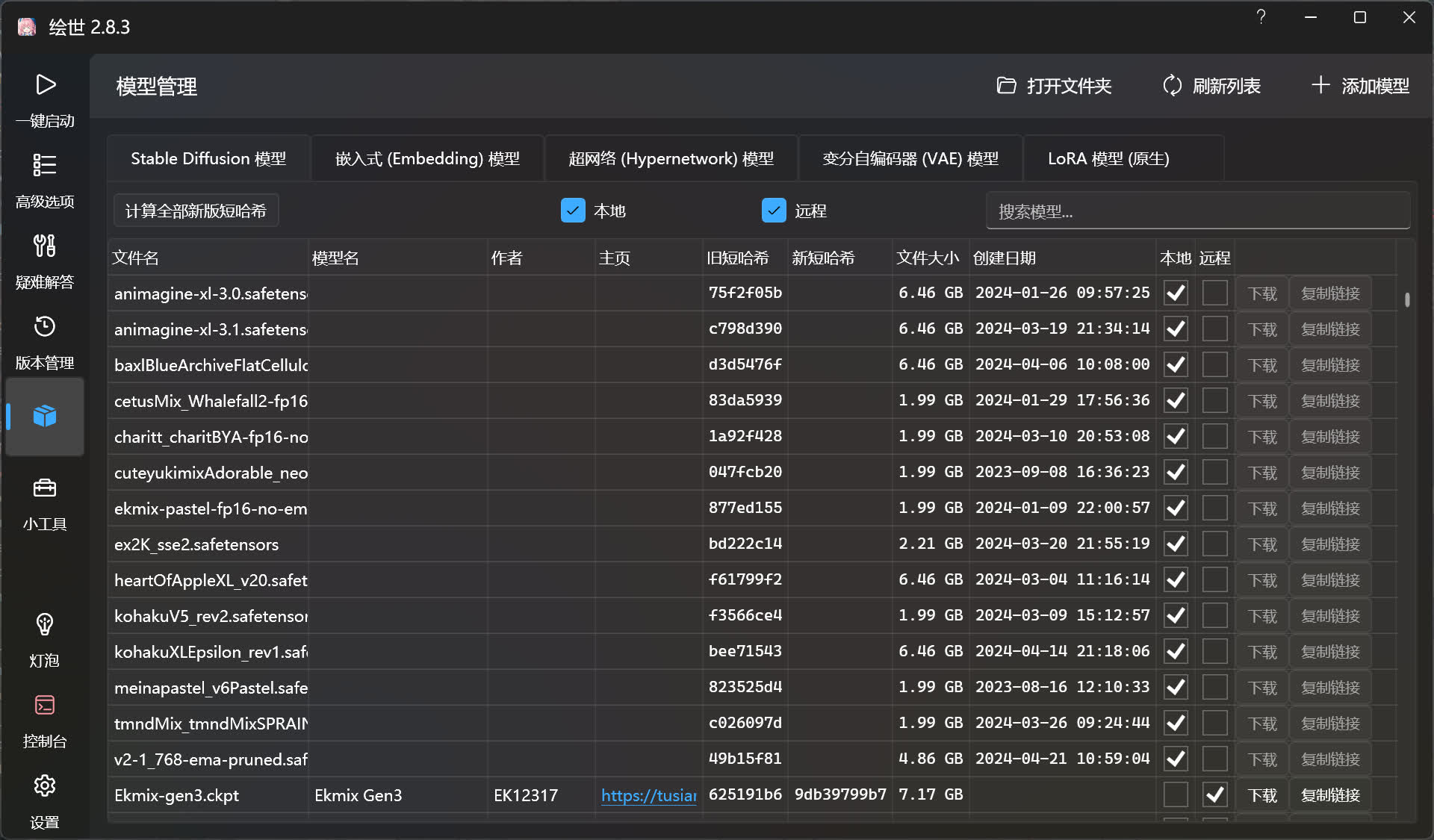The image size is (1434, 840).
Task: Open the toolbox (小工具) sidebar icon
Action: (45, 488)
